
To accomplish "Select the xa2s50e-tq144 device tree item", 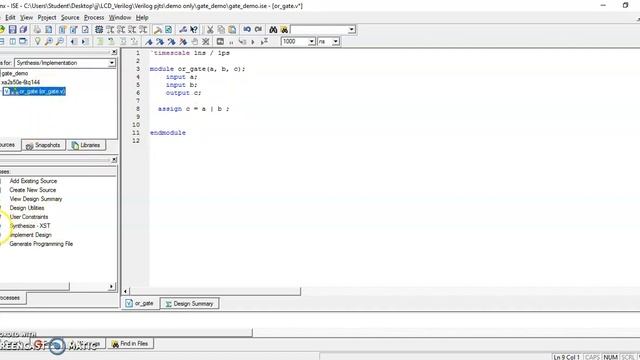I will click(x=20, y=82).
